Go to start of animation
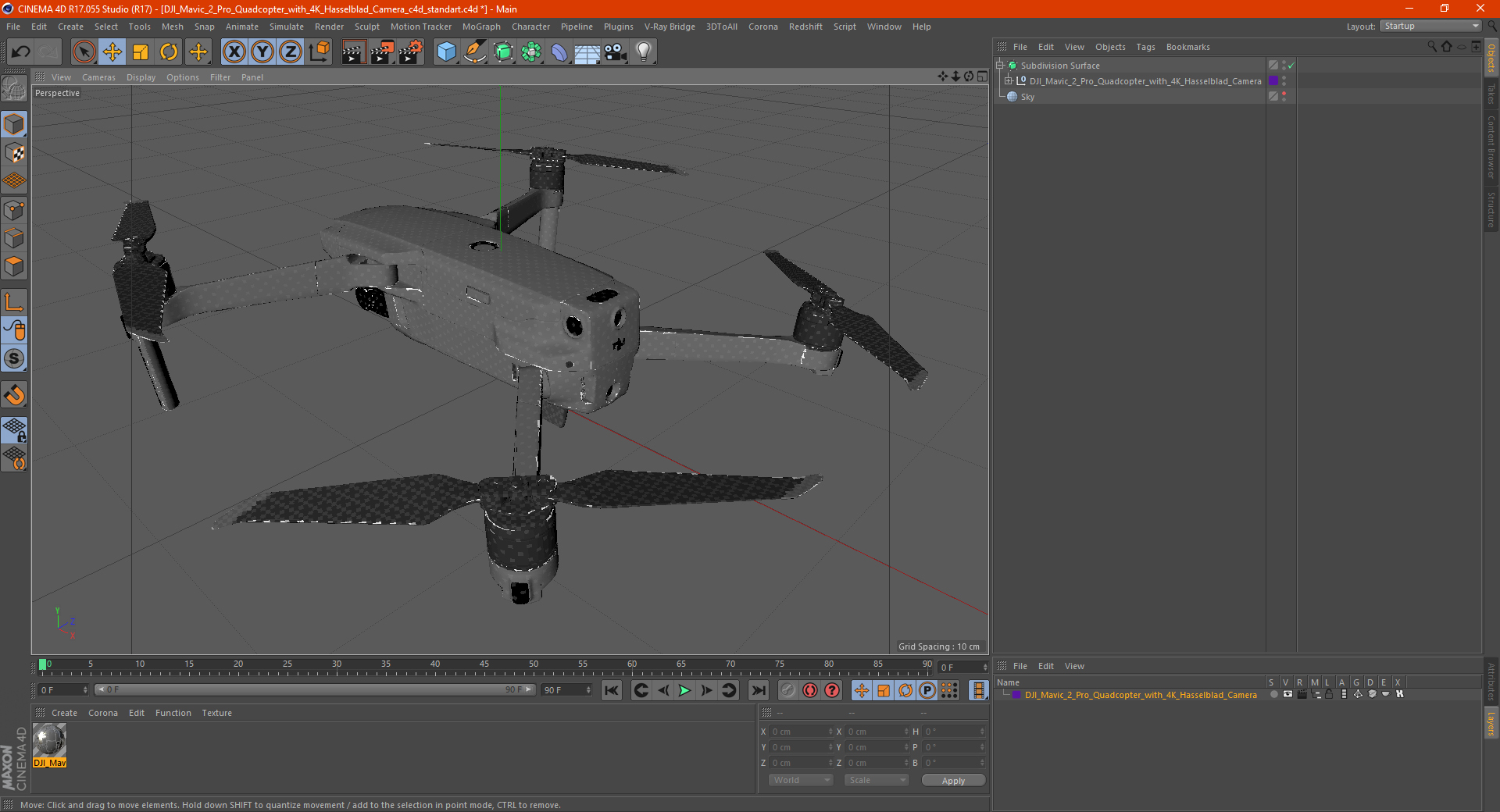The image size is (1500, 812). [x=612, y=690]
